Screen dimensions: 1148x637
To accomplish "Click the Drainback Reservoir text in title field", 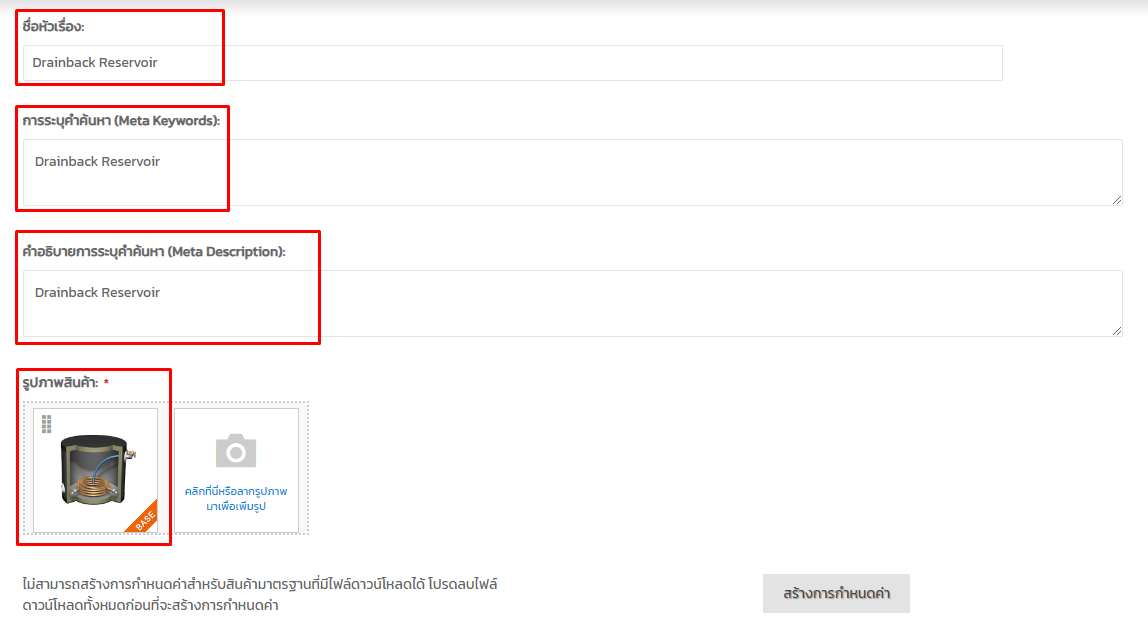I will (95, 62).
